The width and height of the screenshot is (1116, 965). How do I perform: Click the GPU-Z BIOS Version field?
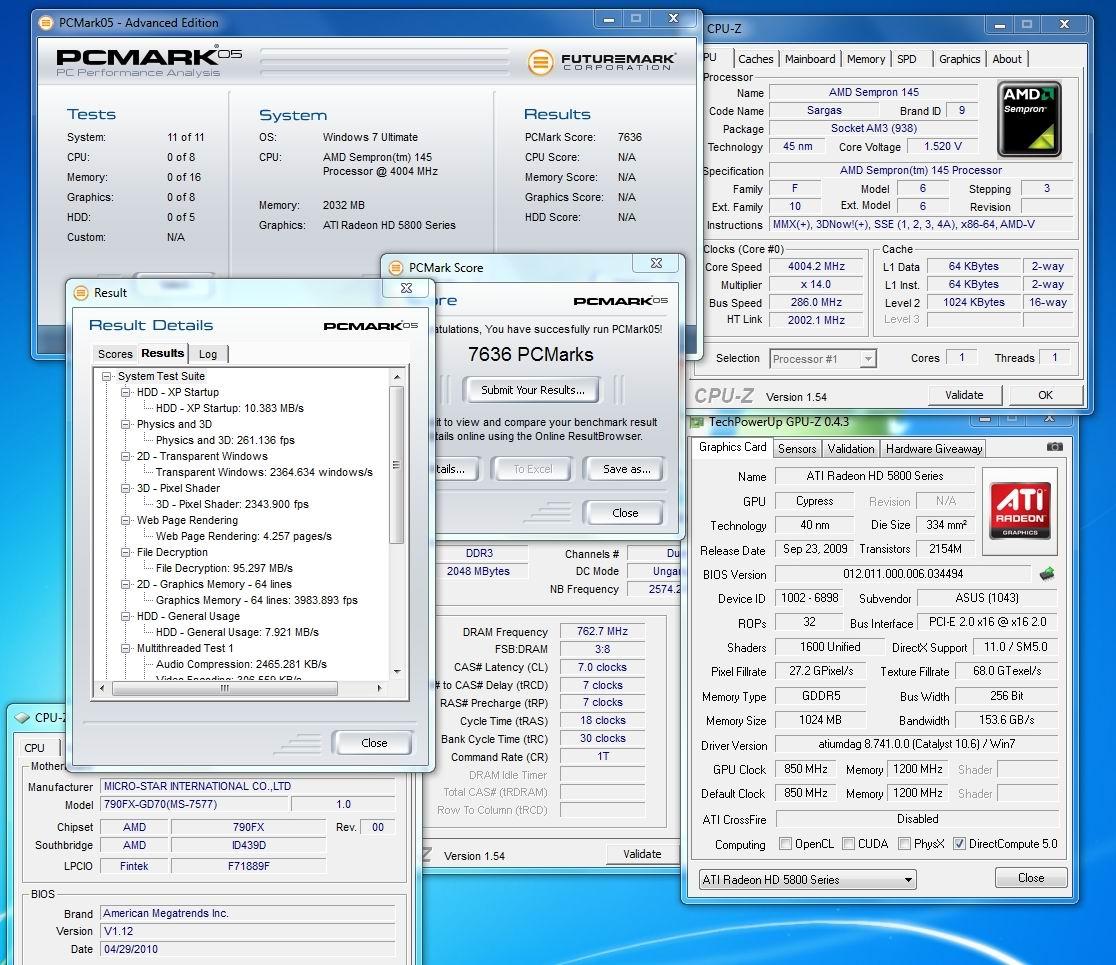pyautogui.click(x=902, y=574)
